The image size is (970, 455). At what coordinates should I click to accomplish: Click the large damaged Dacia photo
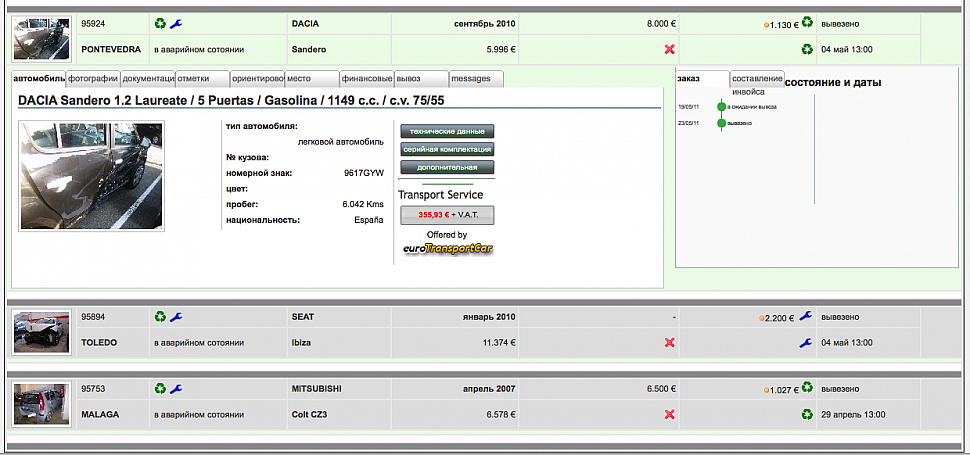[92, 176]
